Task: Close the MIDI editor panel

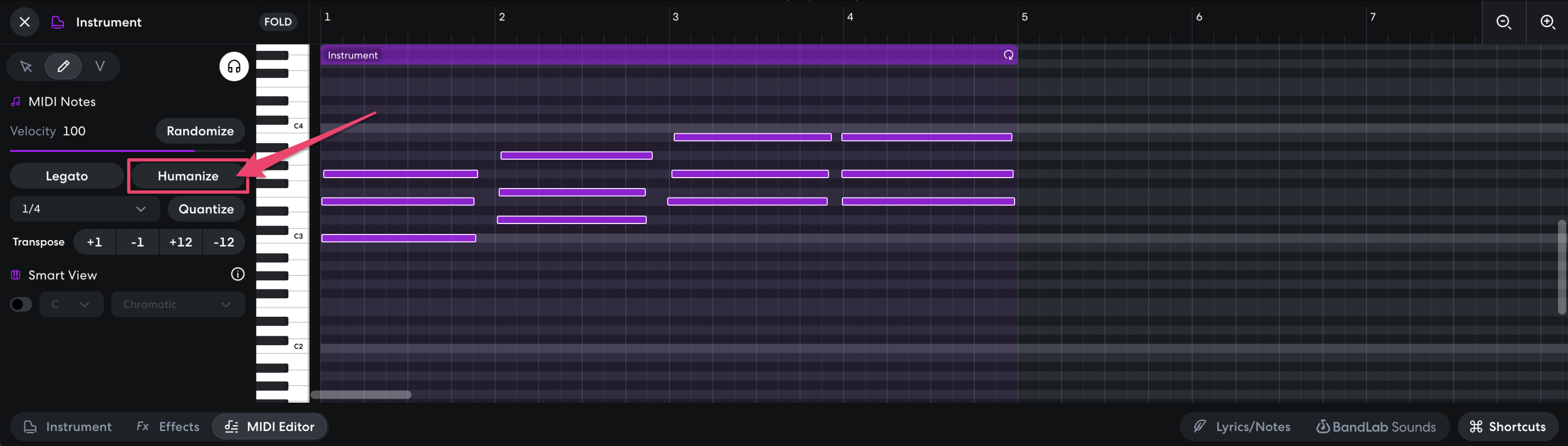Action: click(x=24, y=22)
